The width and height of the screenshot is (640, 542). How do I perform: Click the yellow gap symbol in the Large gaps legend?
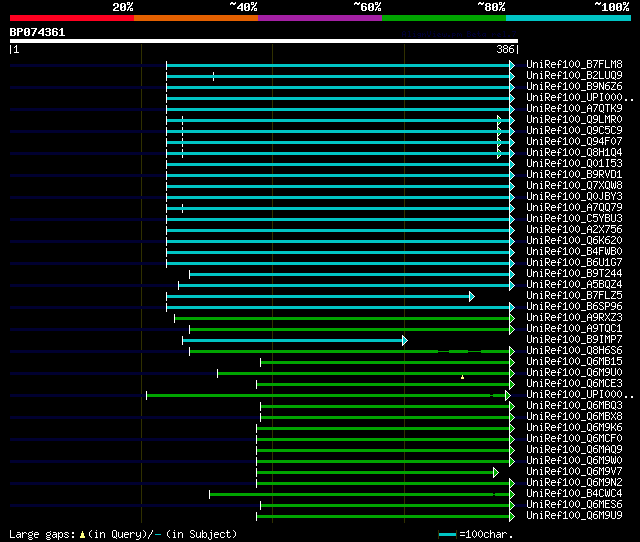tap(82, 534)
